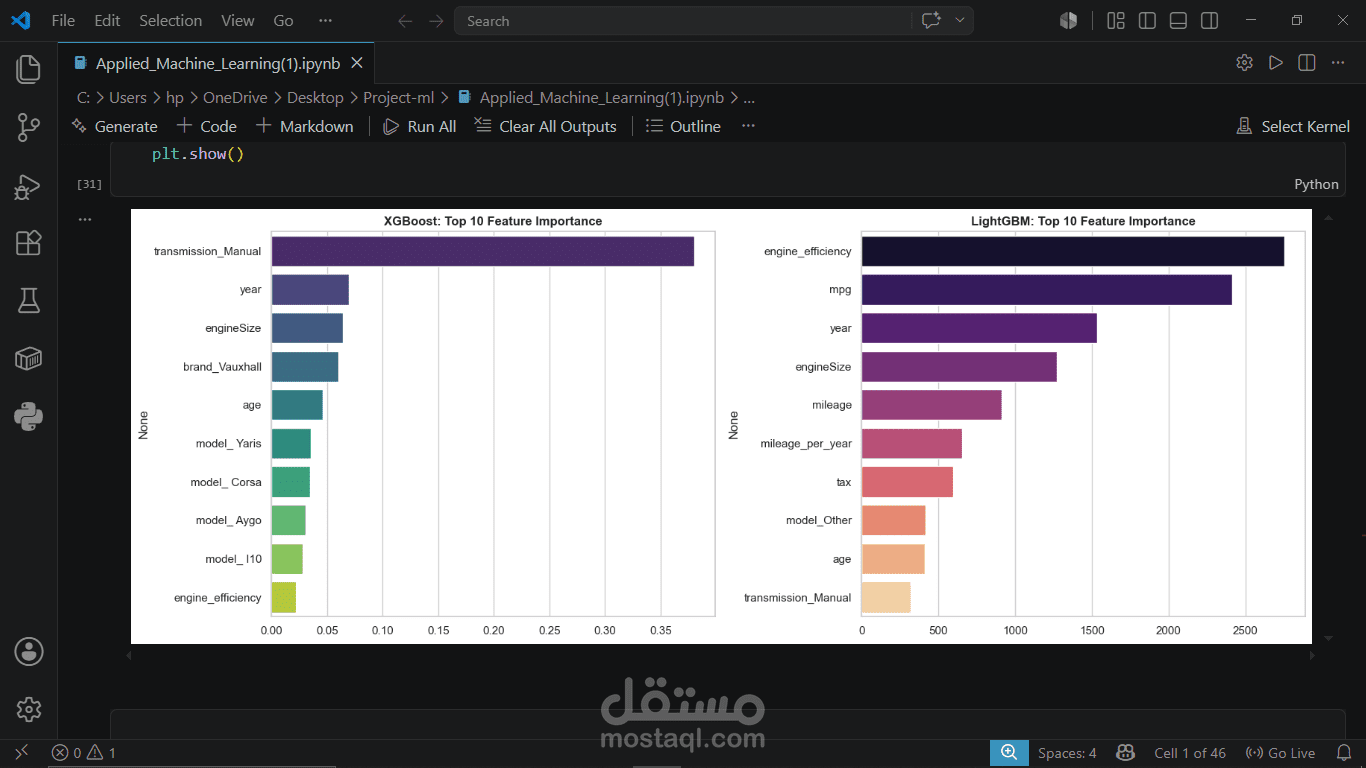Open Copilot status icon in status bar
Image resolution: width=1366 pixels, height=768 pixels.
(1125, 753)
